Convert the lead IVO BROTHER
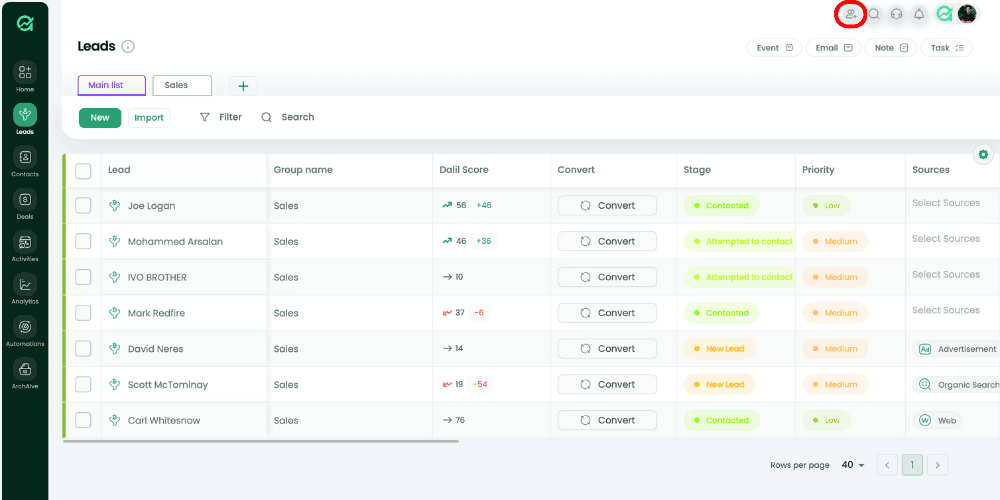 [607, 277]
